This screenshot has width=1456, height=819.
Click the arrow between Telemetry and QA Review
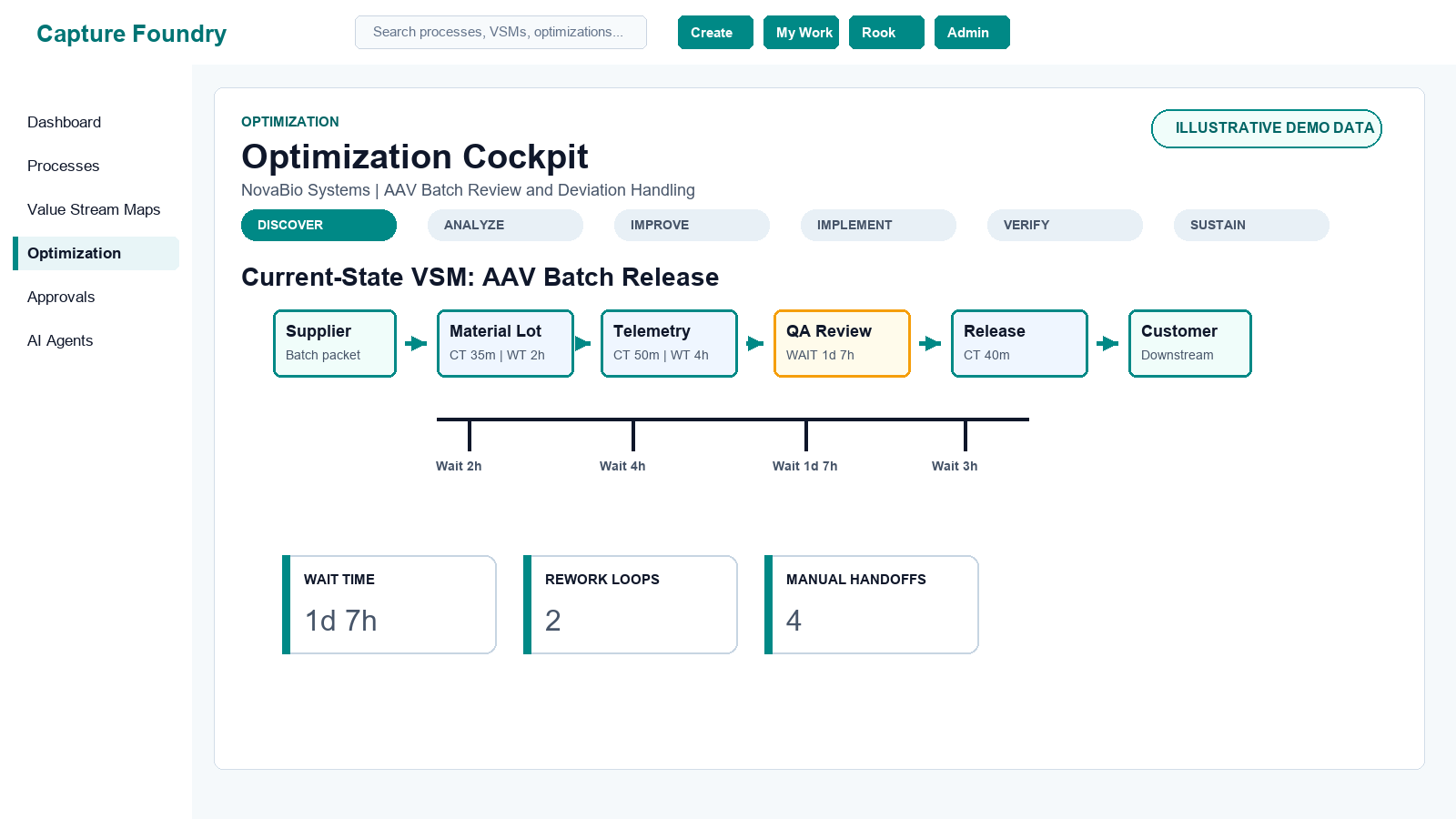point(755,343)
